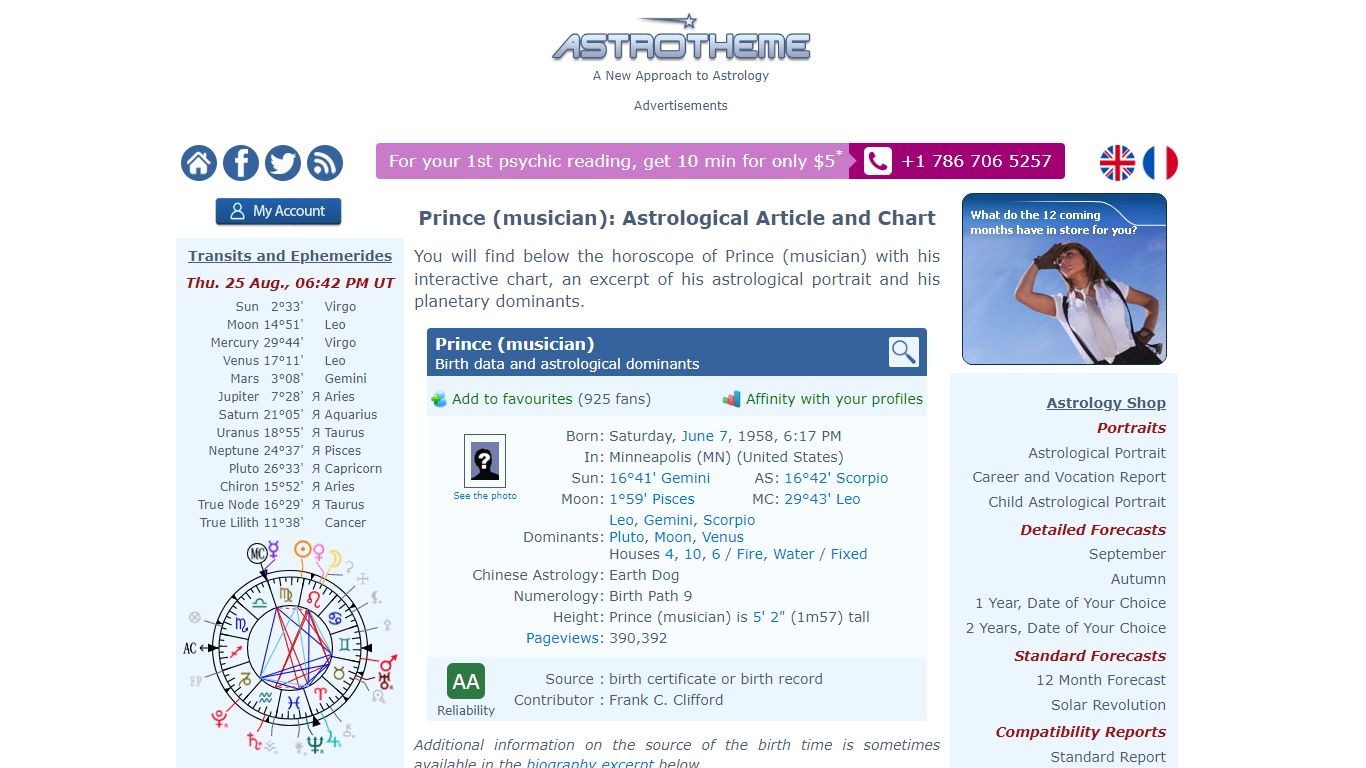This screenshot has width=1366, height=768.
Task: Select the Autumn forecast
Action: 1138,579
